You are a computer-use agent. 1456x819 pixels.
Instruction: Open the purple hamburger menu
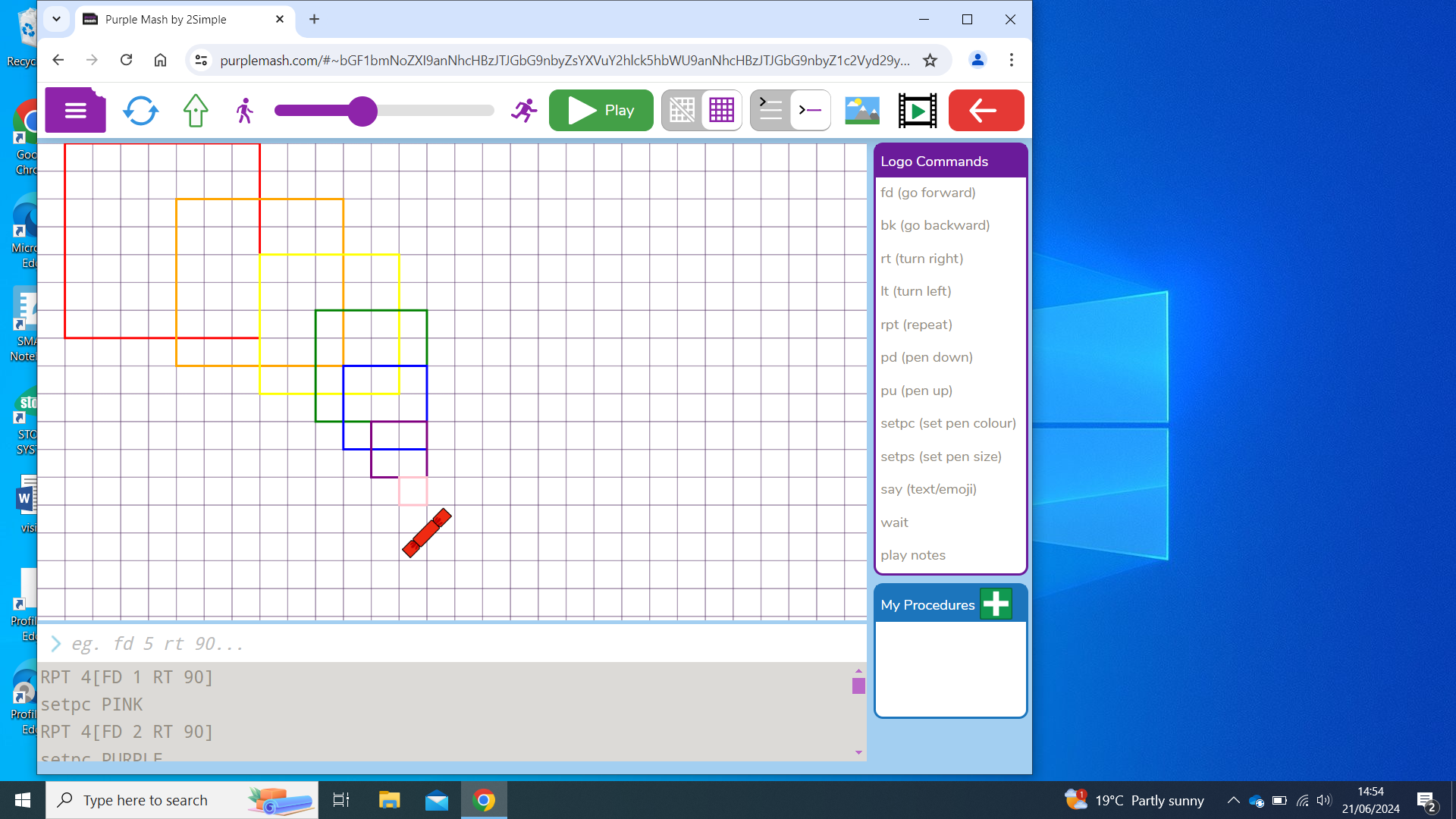[x=75, y=111]
